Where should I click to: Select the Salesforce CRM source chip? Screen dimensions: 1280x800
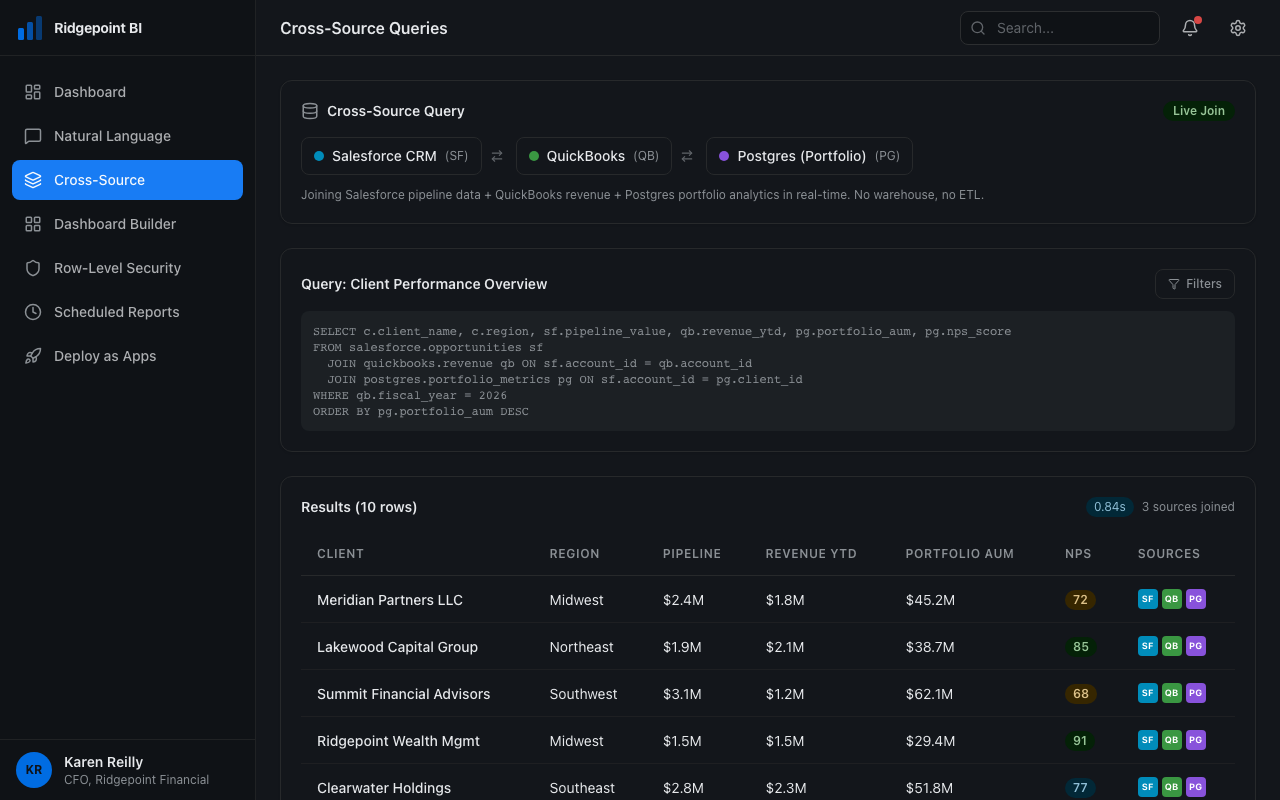click(391, 155)
